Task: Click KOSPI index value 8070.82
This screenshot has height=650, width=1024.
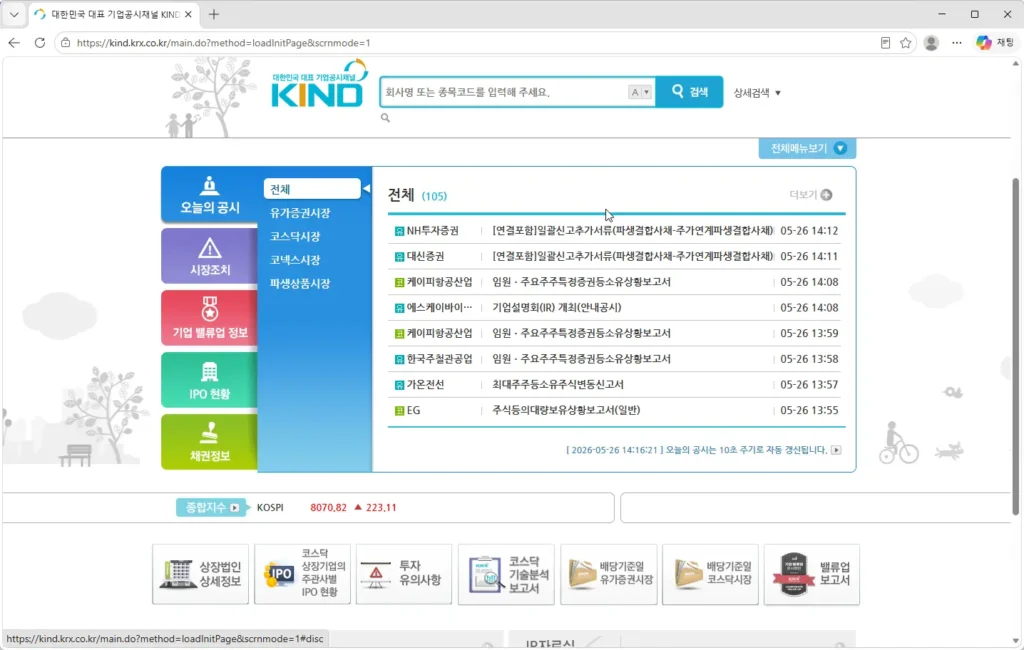Action: point(328,508)
